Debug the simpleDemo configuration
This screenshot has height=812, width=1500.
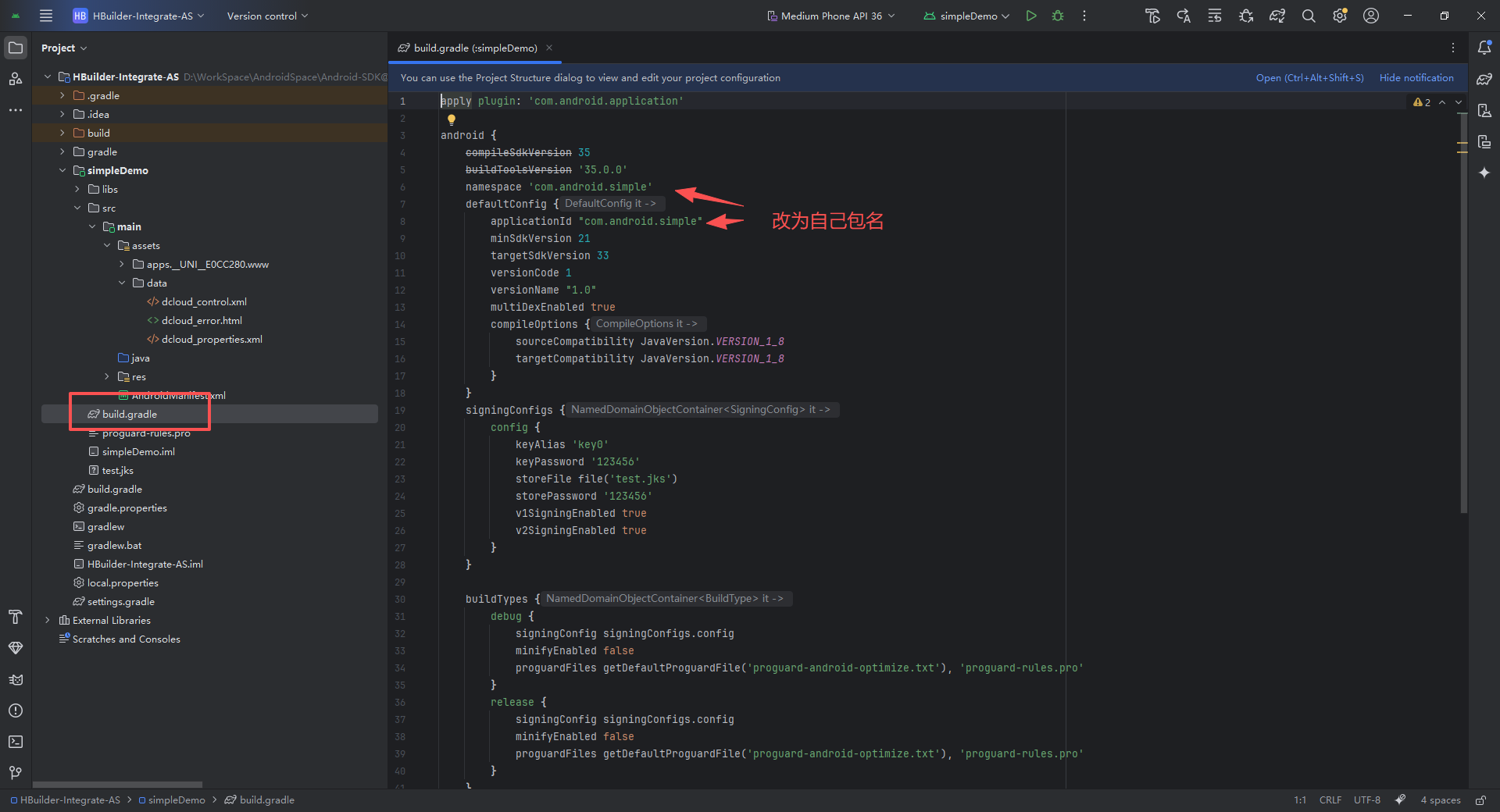tap(1058, 16)
